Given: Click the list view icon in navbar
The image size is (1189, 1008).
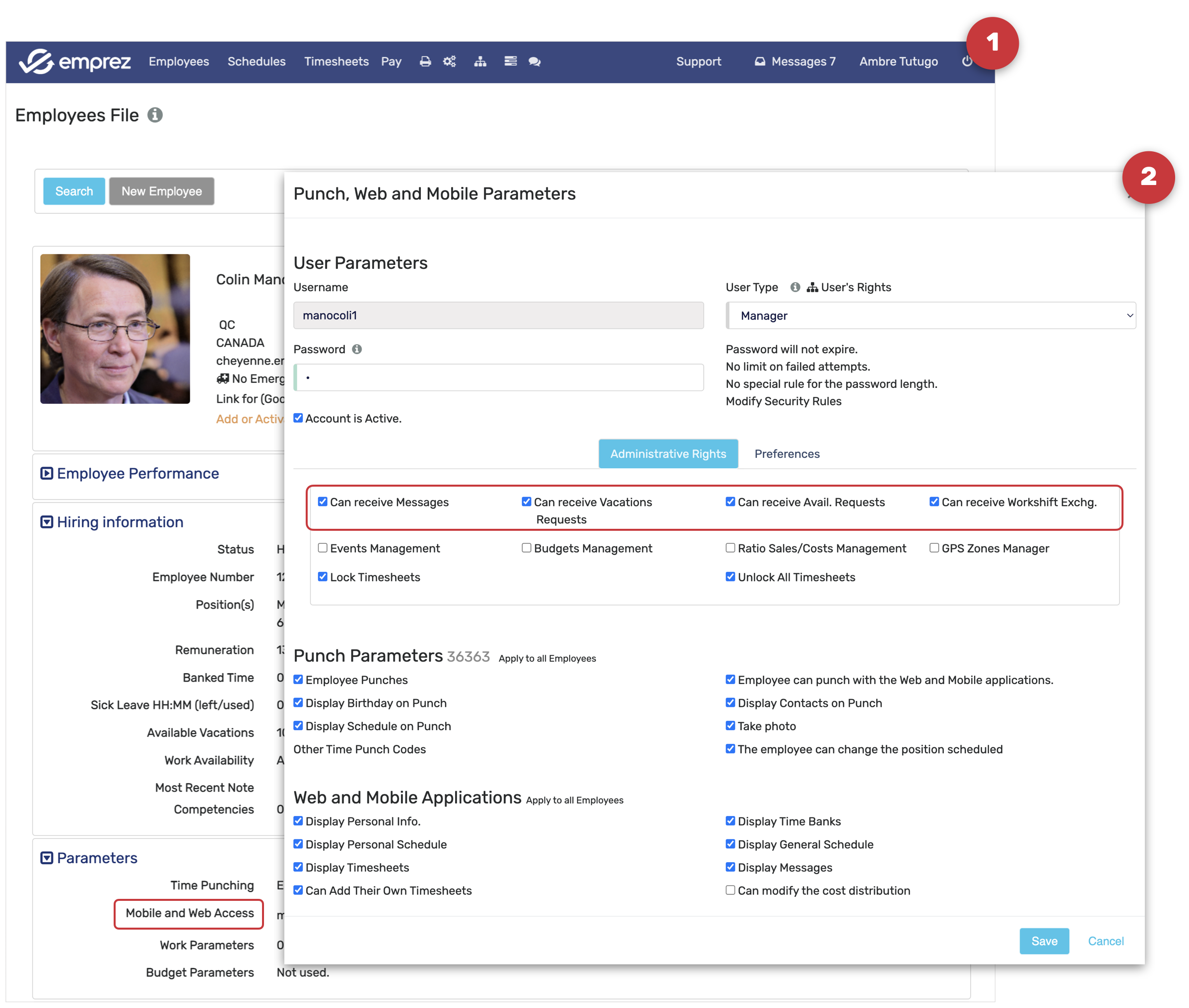Looking at the screenshot, I should coord(510,61).
